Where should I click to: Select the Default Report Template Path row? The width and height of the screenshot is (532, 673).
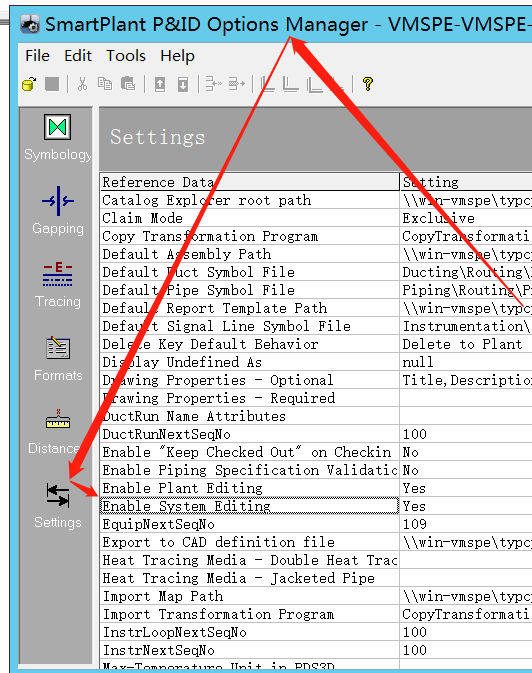(249, 309)
